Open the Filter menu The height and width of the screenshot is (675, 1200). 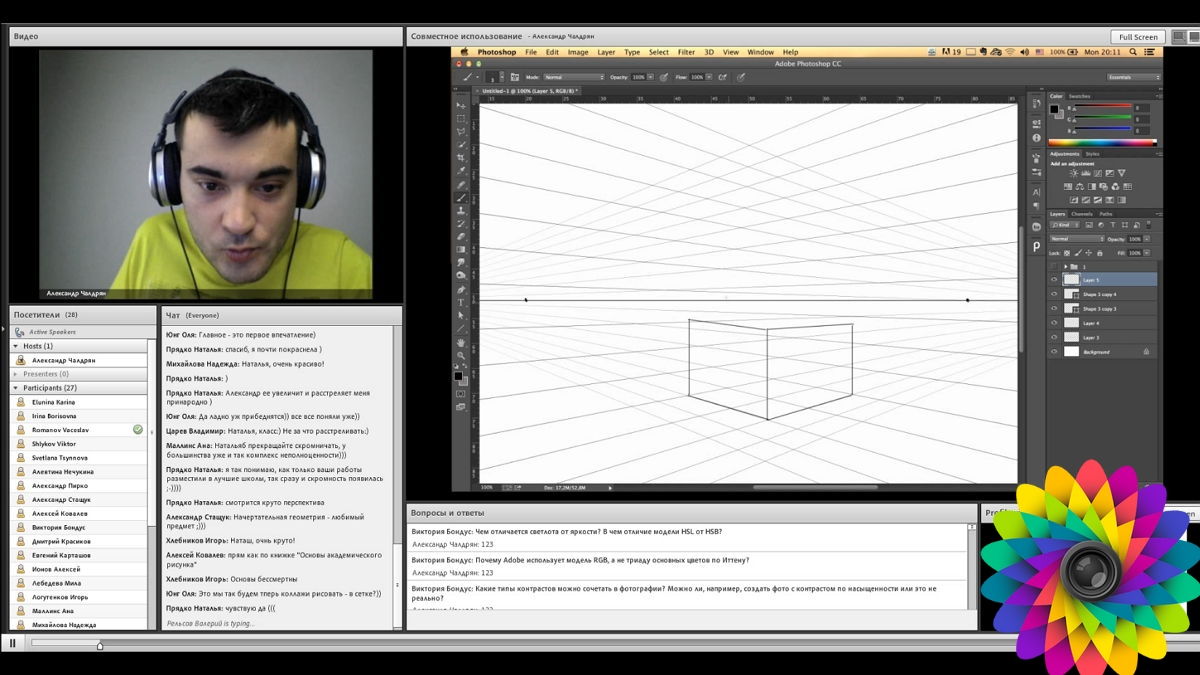click(686, 52)
